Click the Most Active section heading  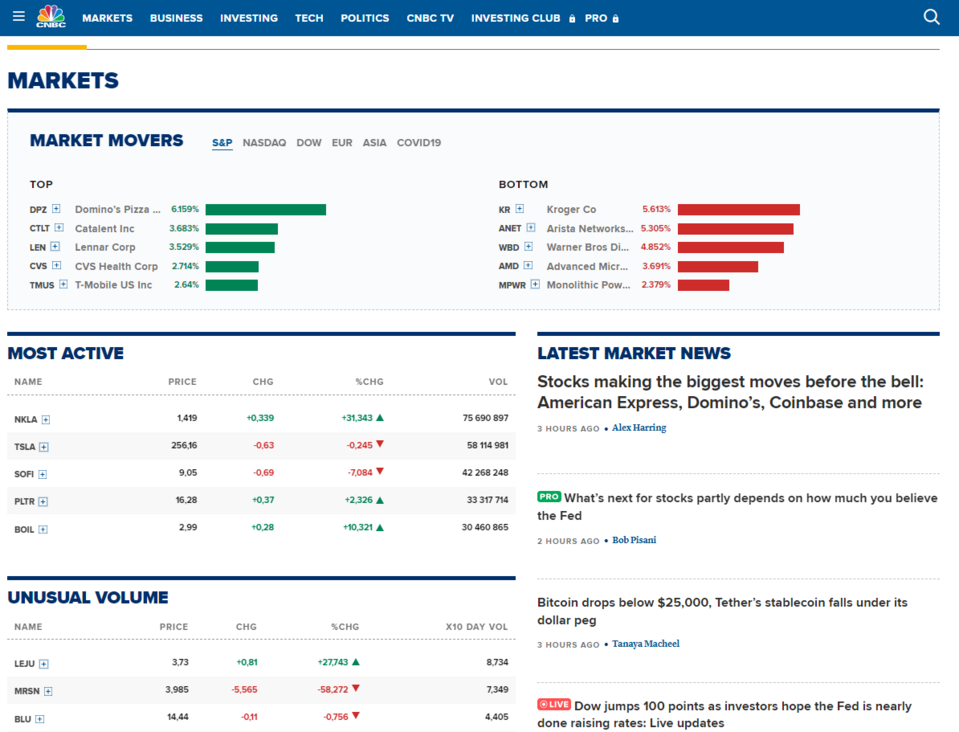click(65, 353)
